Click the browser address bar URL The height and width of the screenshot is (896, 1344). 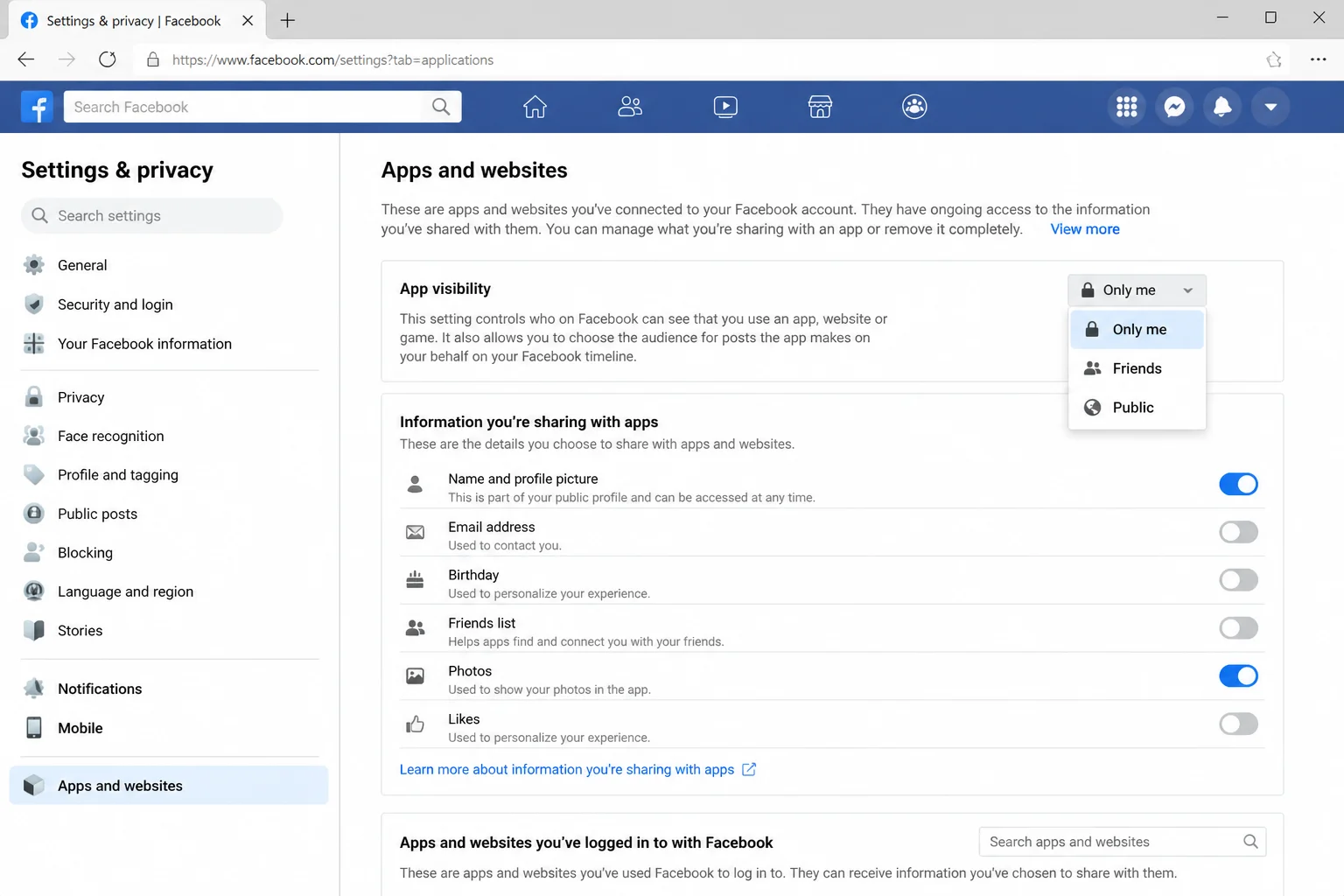[332, 59]
